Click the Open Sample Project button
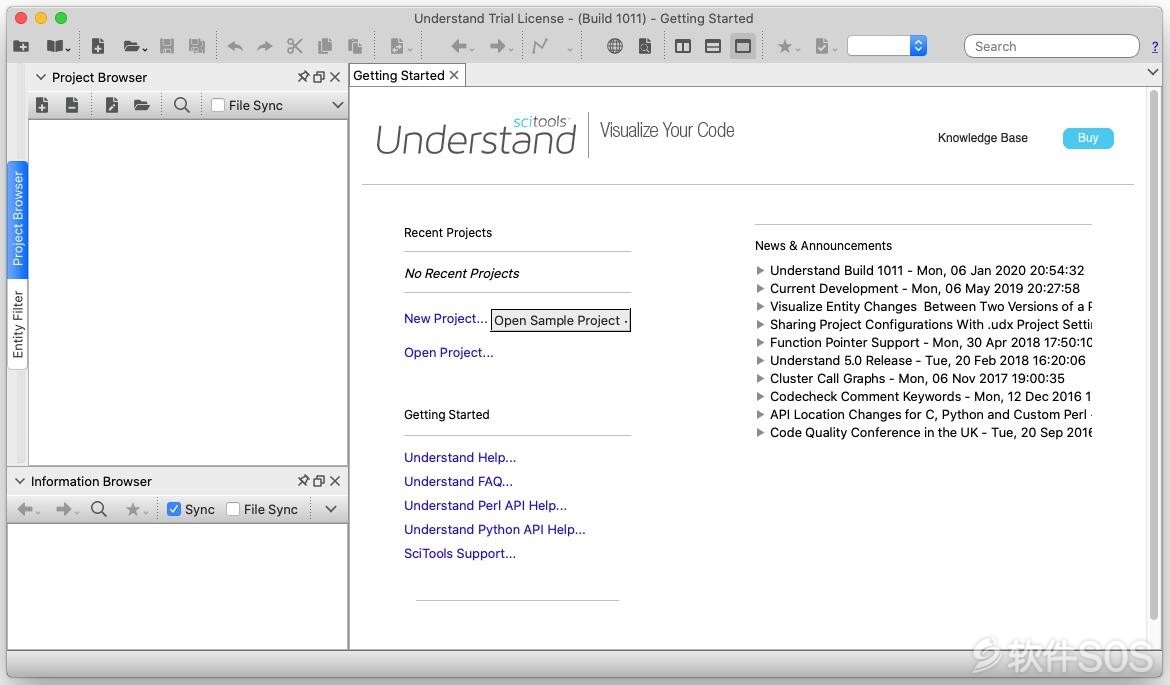1170x685 pixels. click(560, 320)
